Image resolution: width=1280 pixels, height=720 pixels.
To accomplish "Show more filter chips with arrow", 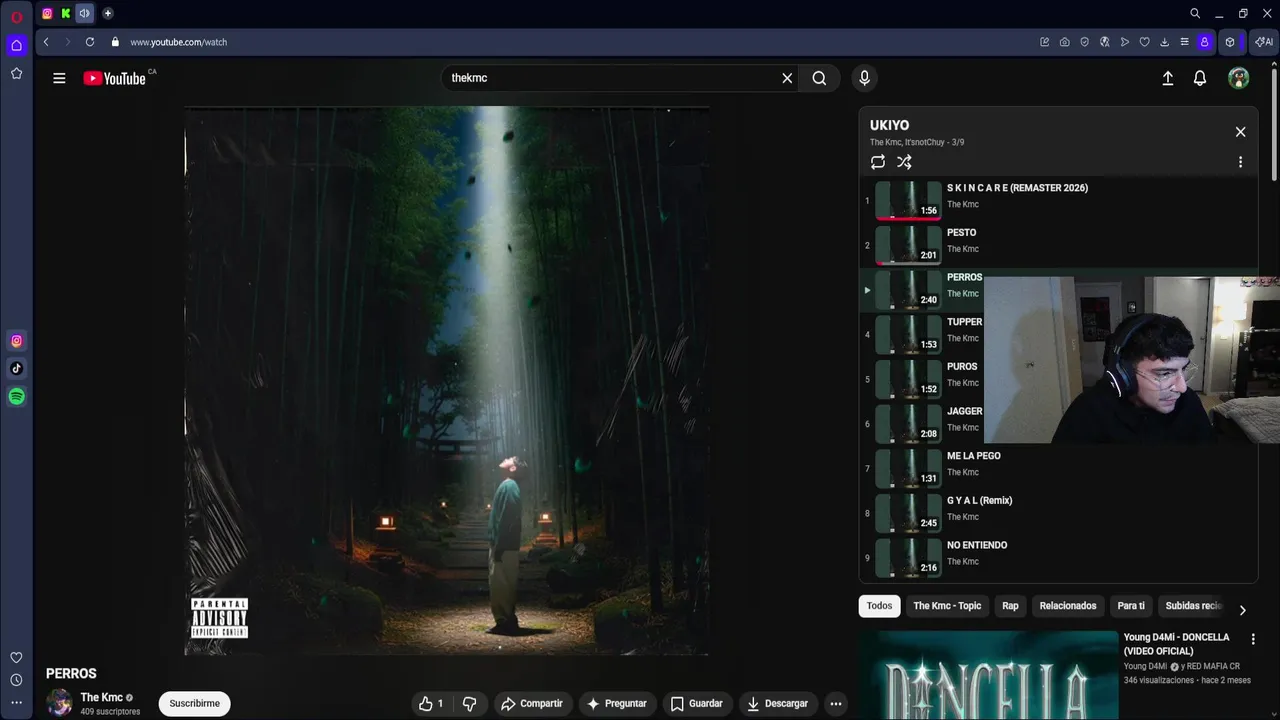I will point(1242,610).
